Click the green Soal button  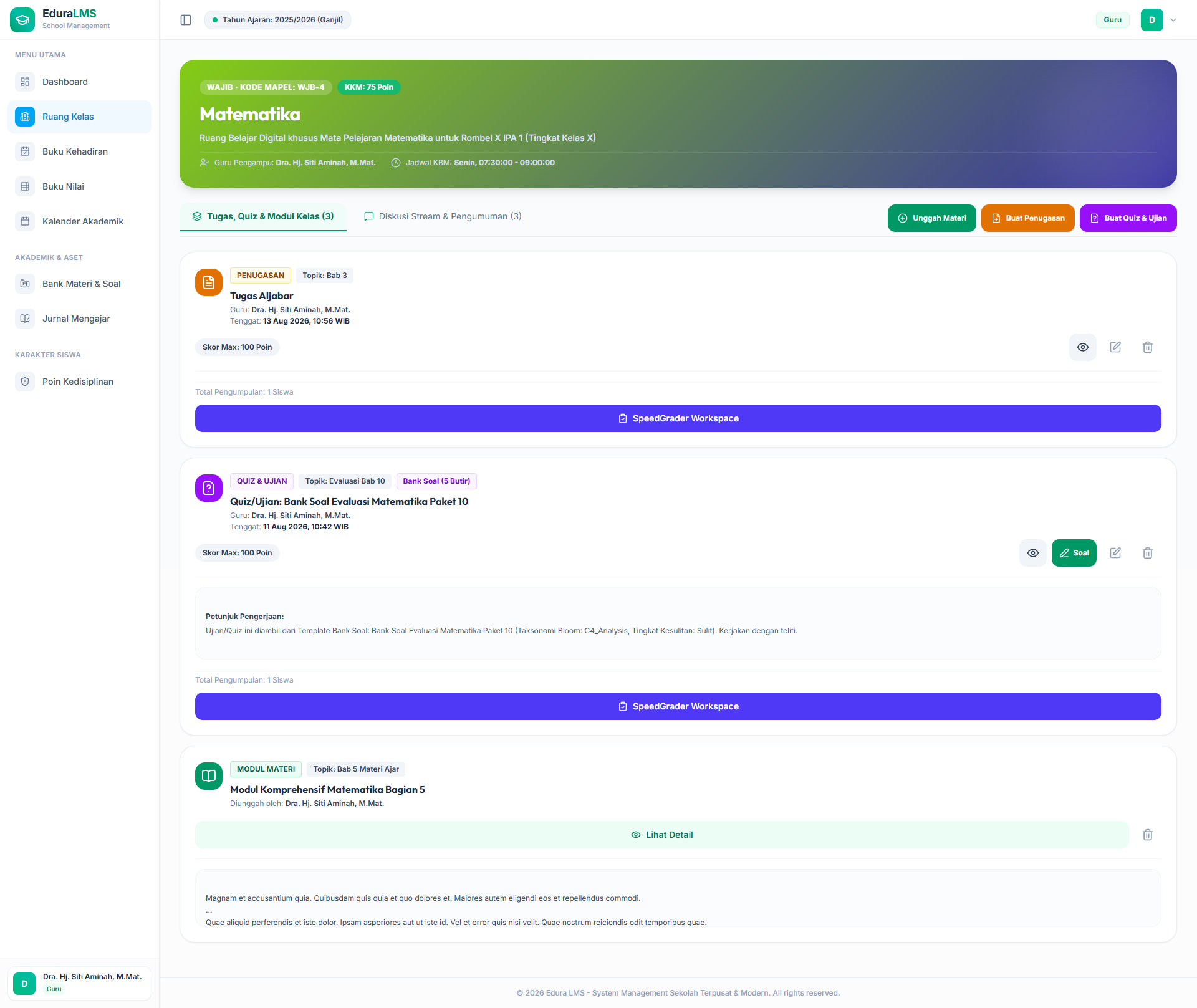(x=1074, y=553)
